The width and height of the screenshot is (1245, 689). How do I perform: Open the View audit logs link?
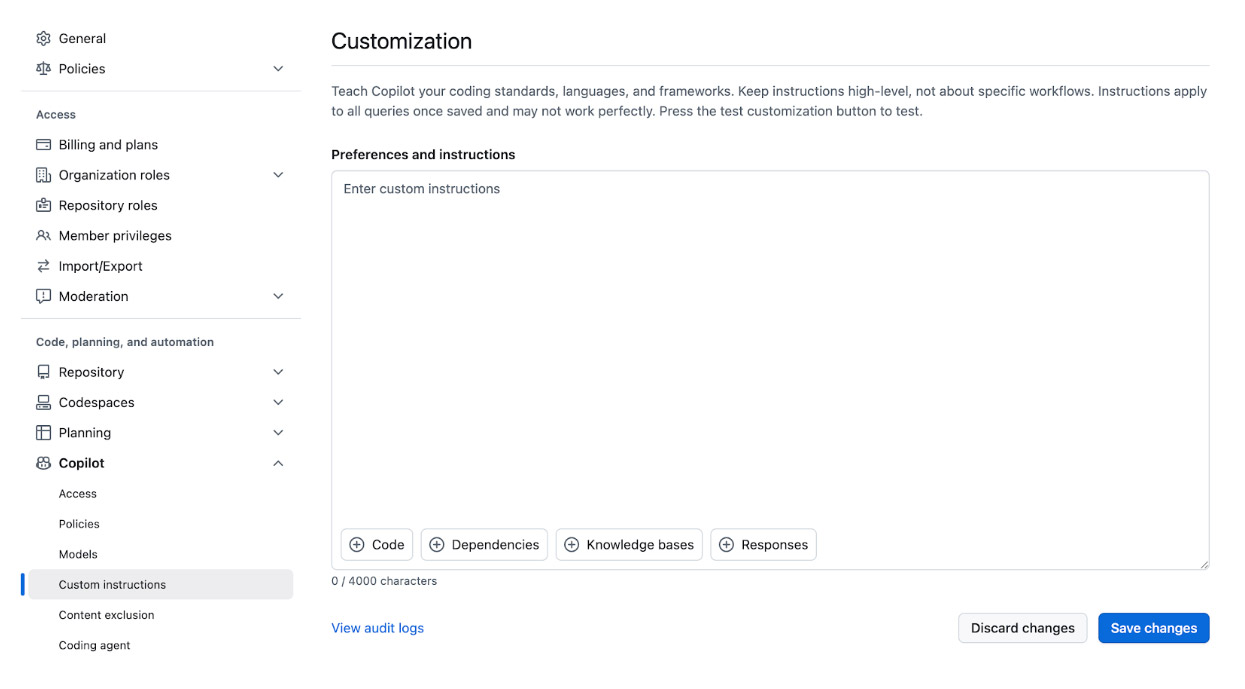[x=377, y=627]
